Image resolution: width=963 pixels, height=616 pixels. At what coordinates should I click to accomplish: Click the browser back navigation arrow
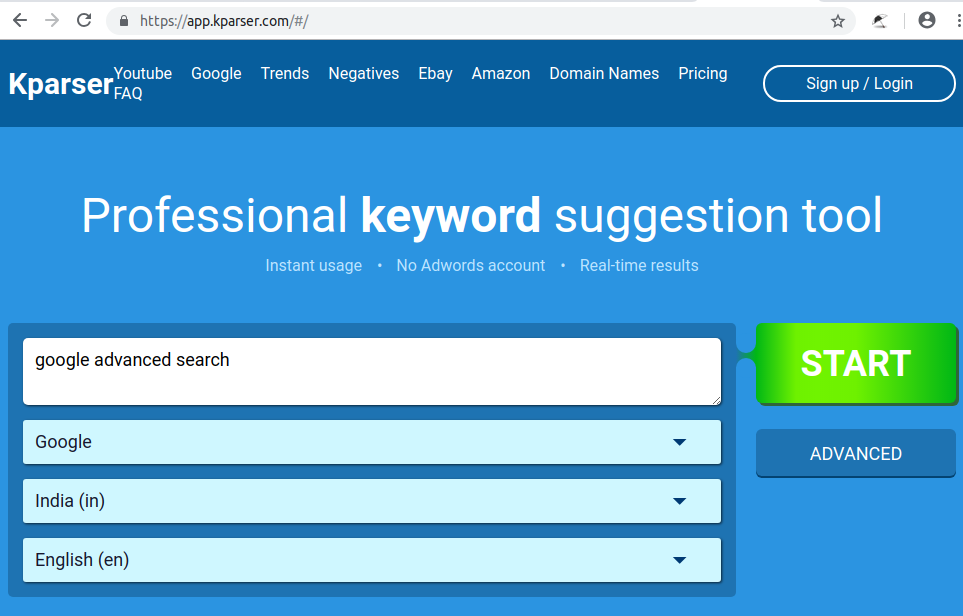20,20
